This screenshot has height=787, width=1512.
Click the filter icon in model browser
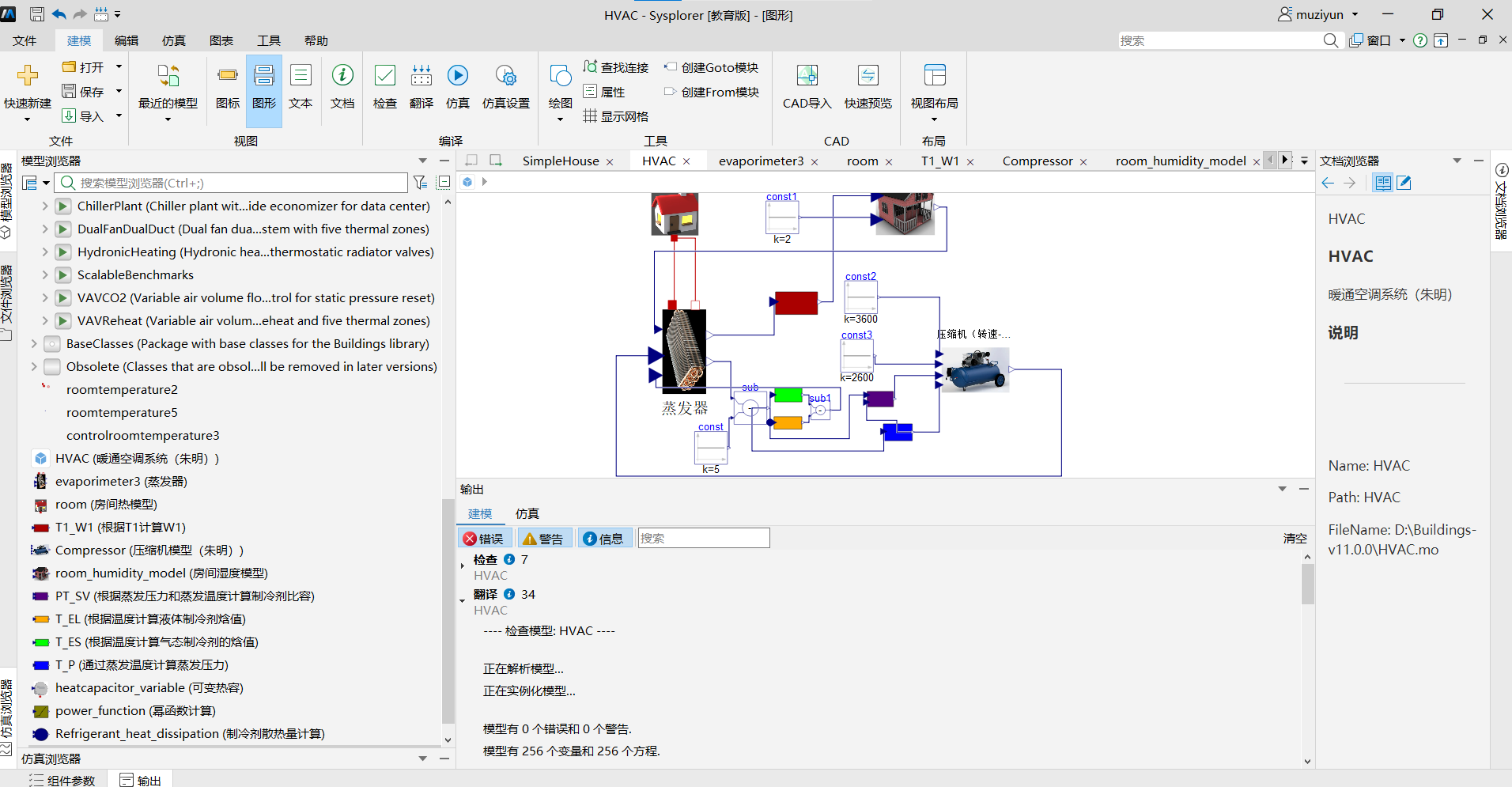tap(421, 183)
